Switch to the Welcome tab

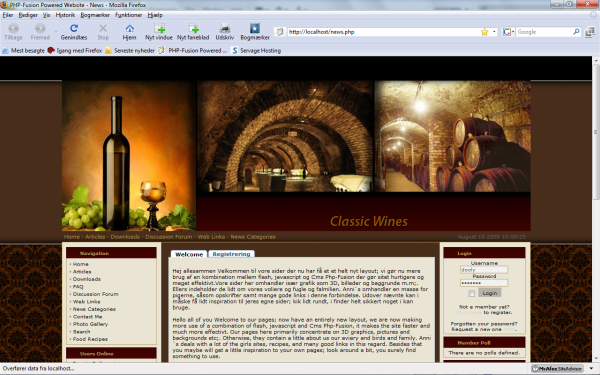pos(189,254)
